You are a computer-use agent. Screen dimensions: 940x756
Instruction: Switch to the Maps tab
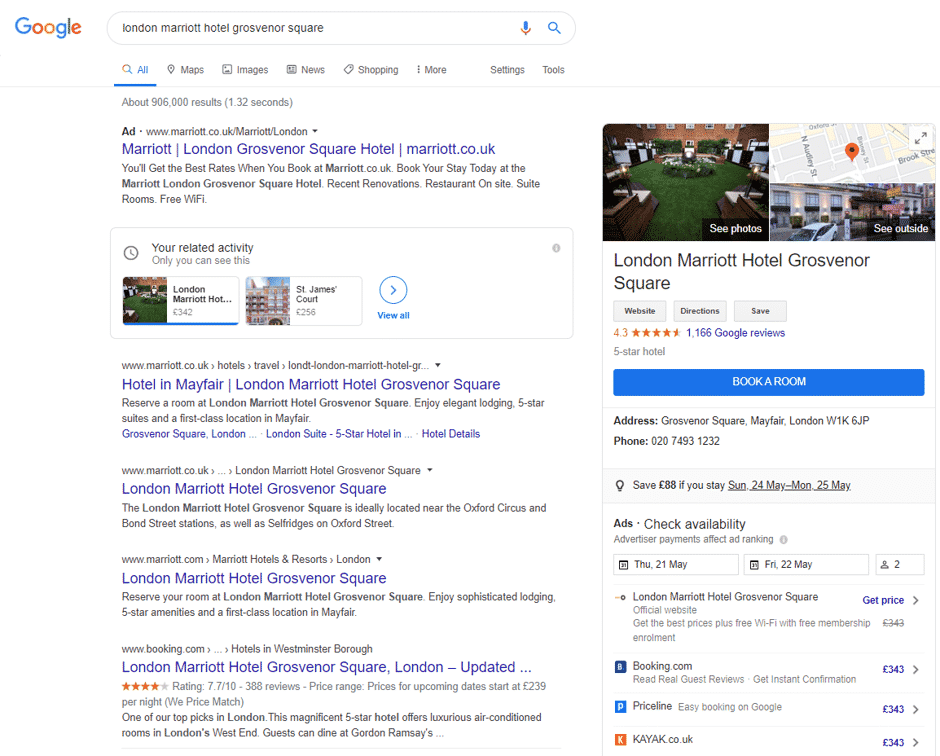coord(185,70)
